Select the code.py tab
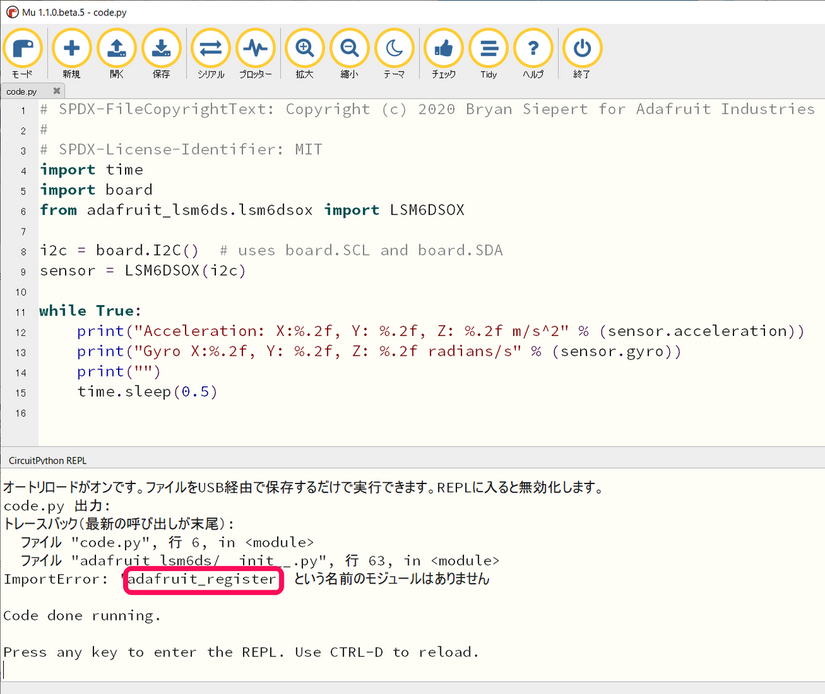This screenshot has height=694, width=825. click(24, 92)
